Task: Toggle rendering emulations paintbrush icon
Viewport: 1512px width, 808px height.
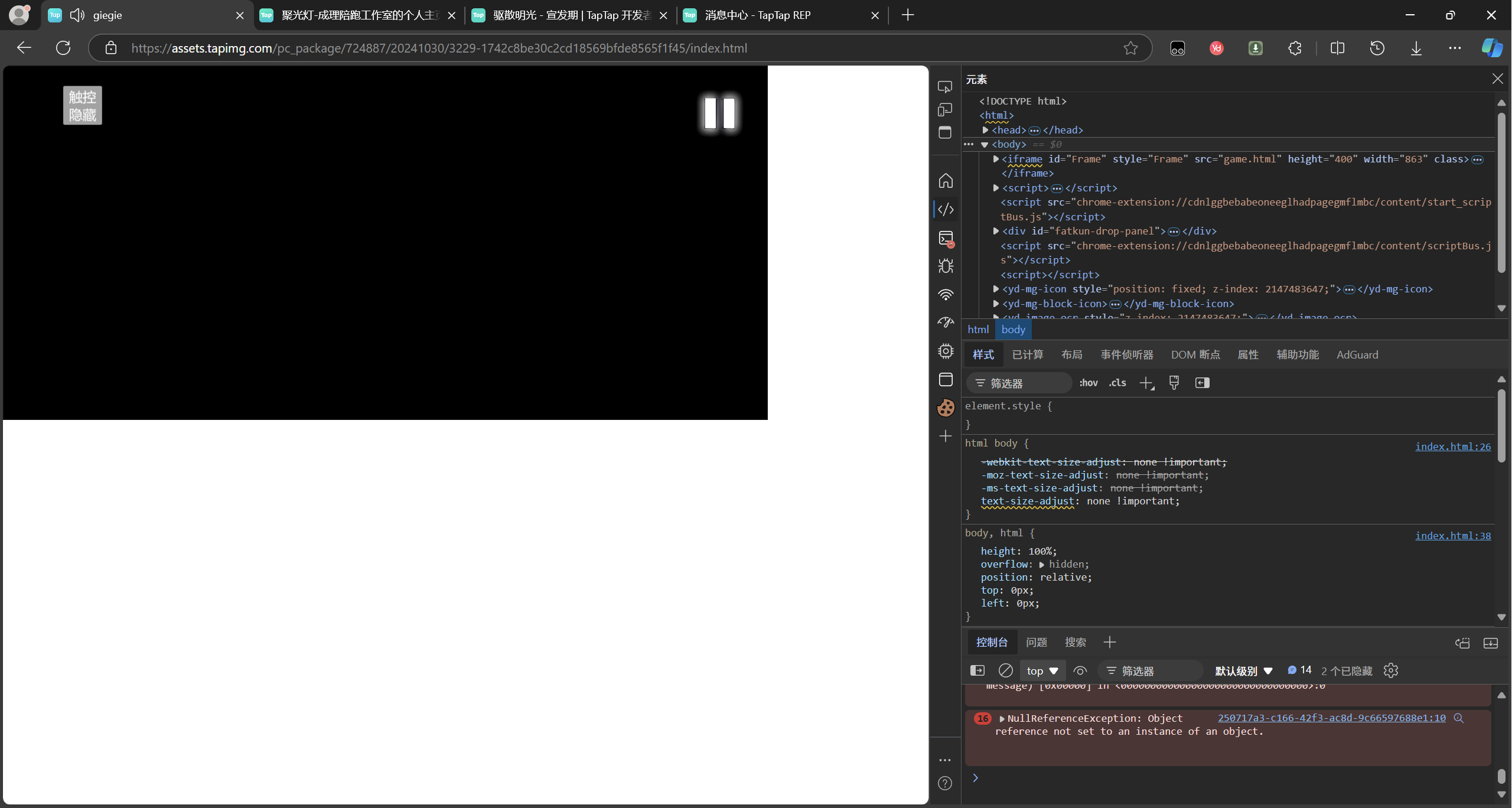Action: click(x=1174, y=383)
